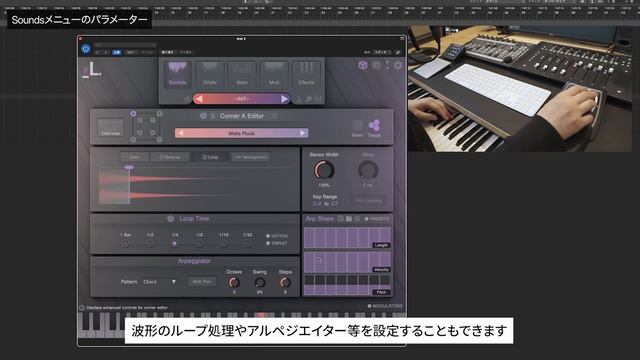This screenshot has height=360, width=640.
Task: Switch to the Orbits tab
Action: click(x=209, y=74)
